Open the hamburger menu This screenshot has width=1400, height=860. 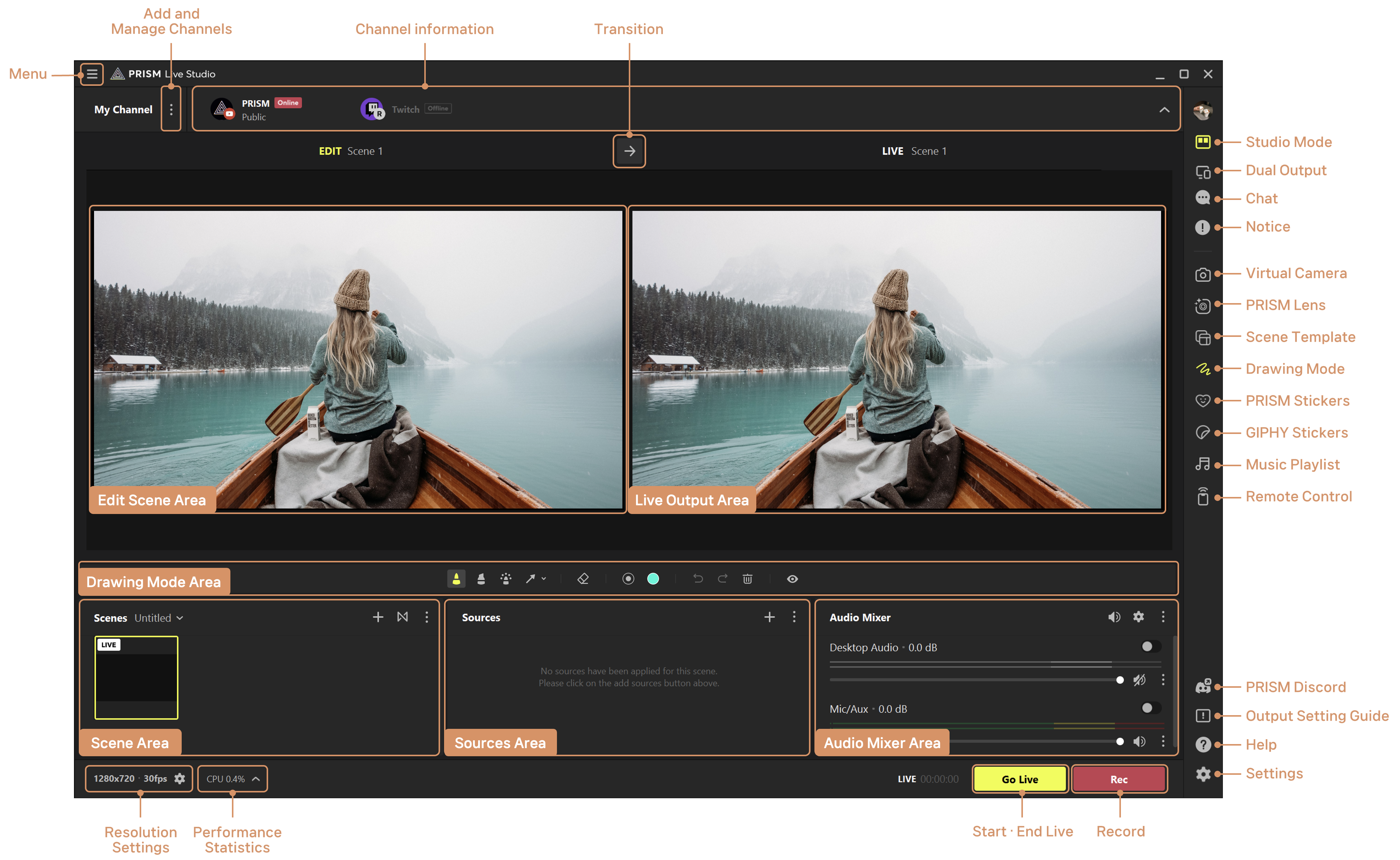(x=92, y=74)
